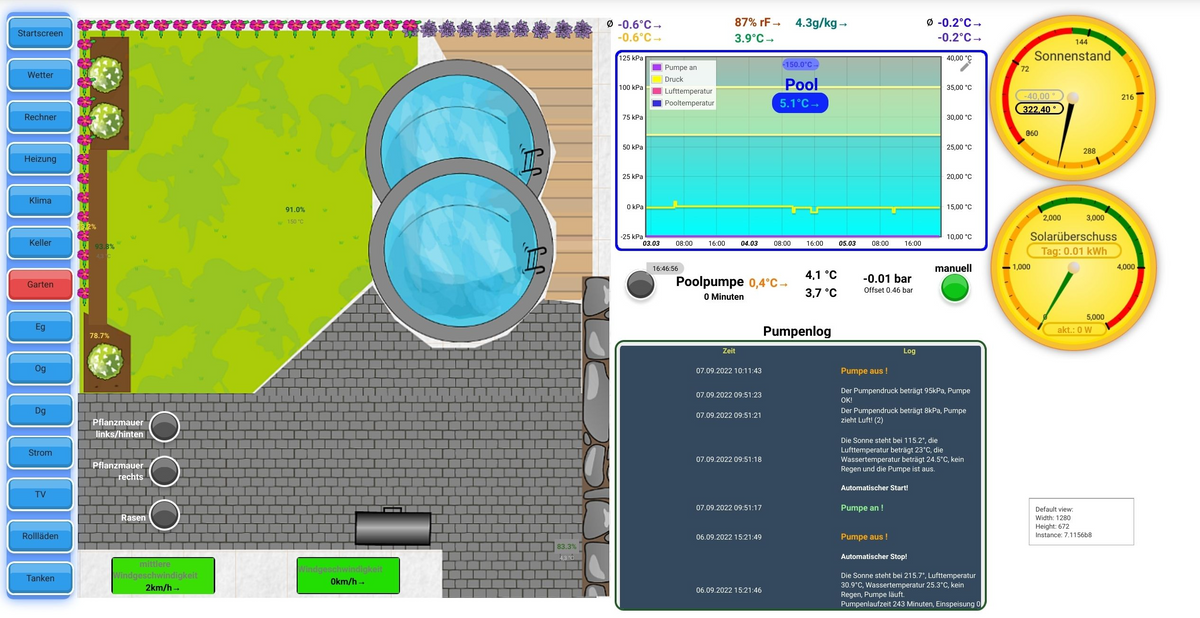Toggle the Pflanzmauer rechts irrigation switch
This screenshot has height=618, width=1200.
tap(164, 470)
